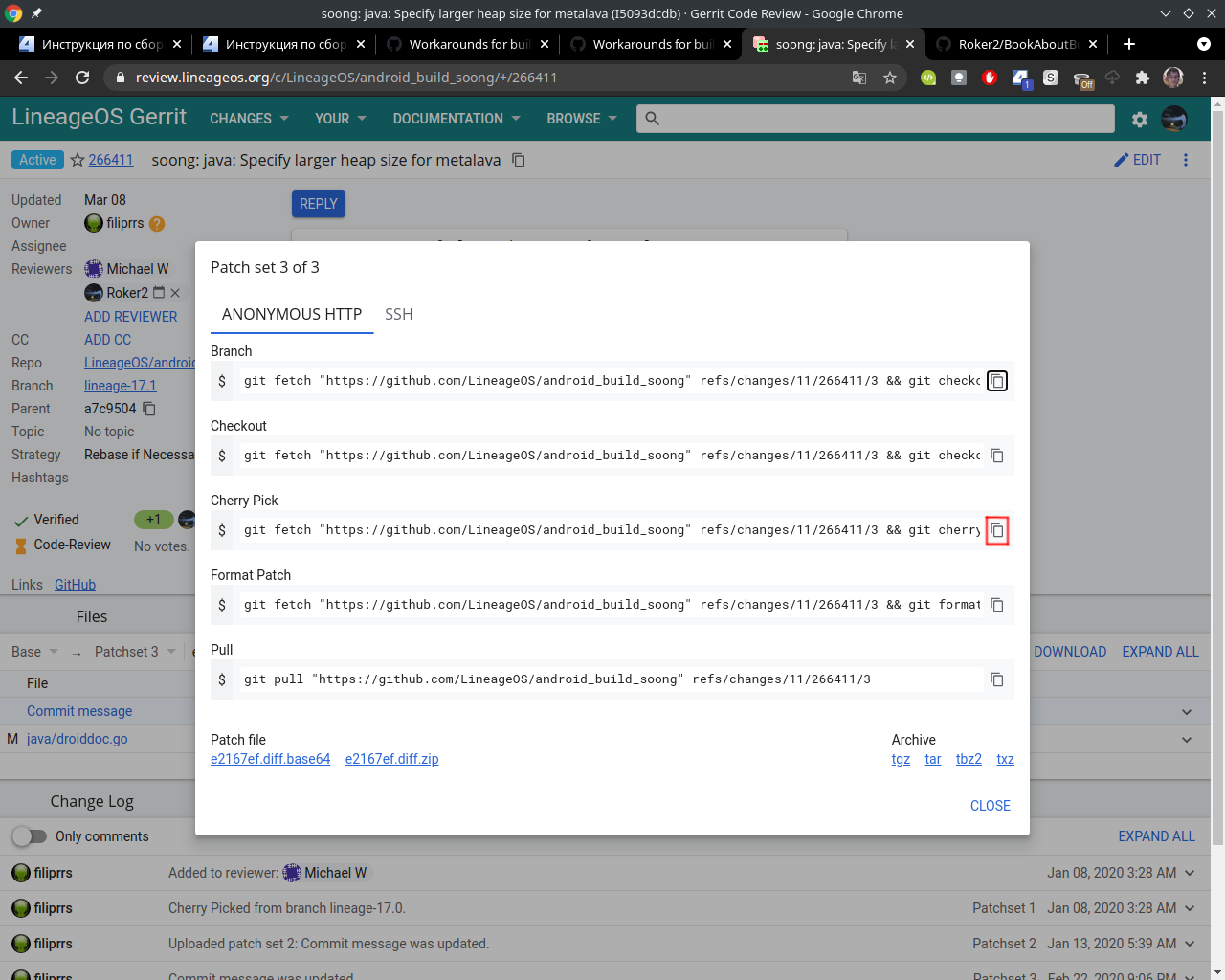The height and width of the screenshot is (980, 1225).
Task: Download the txz archive
Action: pos(1005,759)
